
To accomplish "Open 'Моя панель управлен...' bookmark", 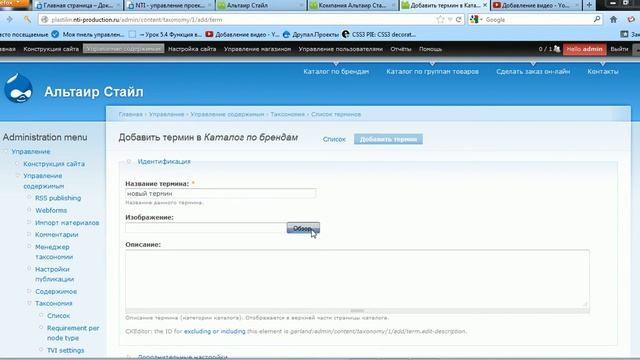I will tap(88, 35).
